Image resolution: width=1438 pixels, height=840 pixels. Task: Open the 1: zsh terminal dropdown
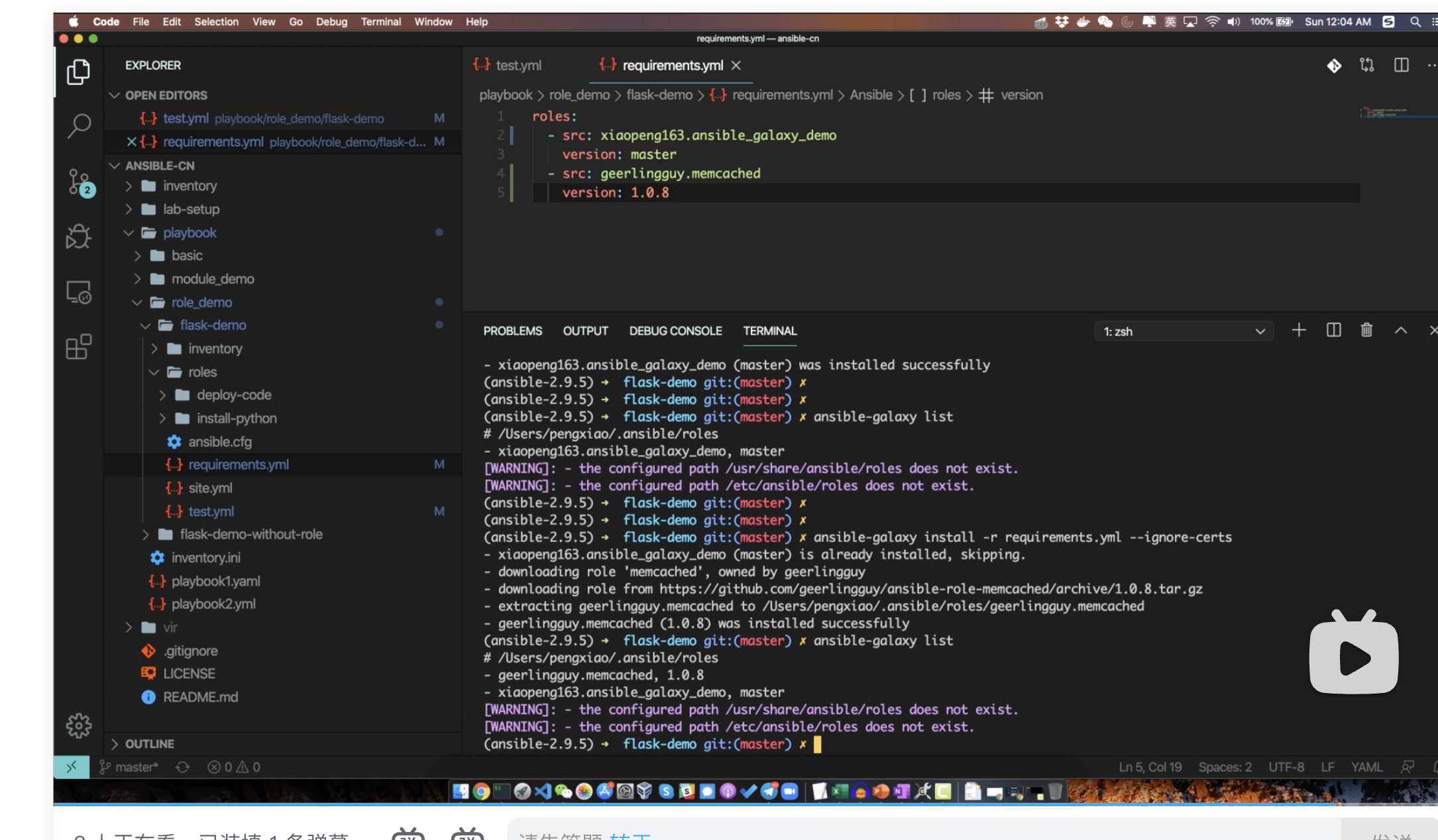pyautogui.click(x=1184, y=331)
